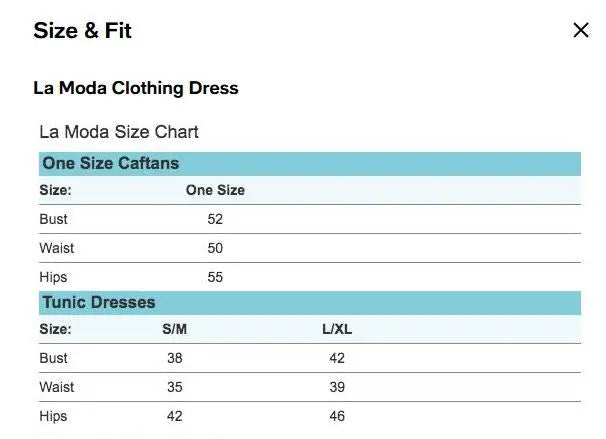Close the Size & Fit dialog

coord(581,30)
